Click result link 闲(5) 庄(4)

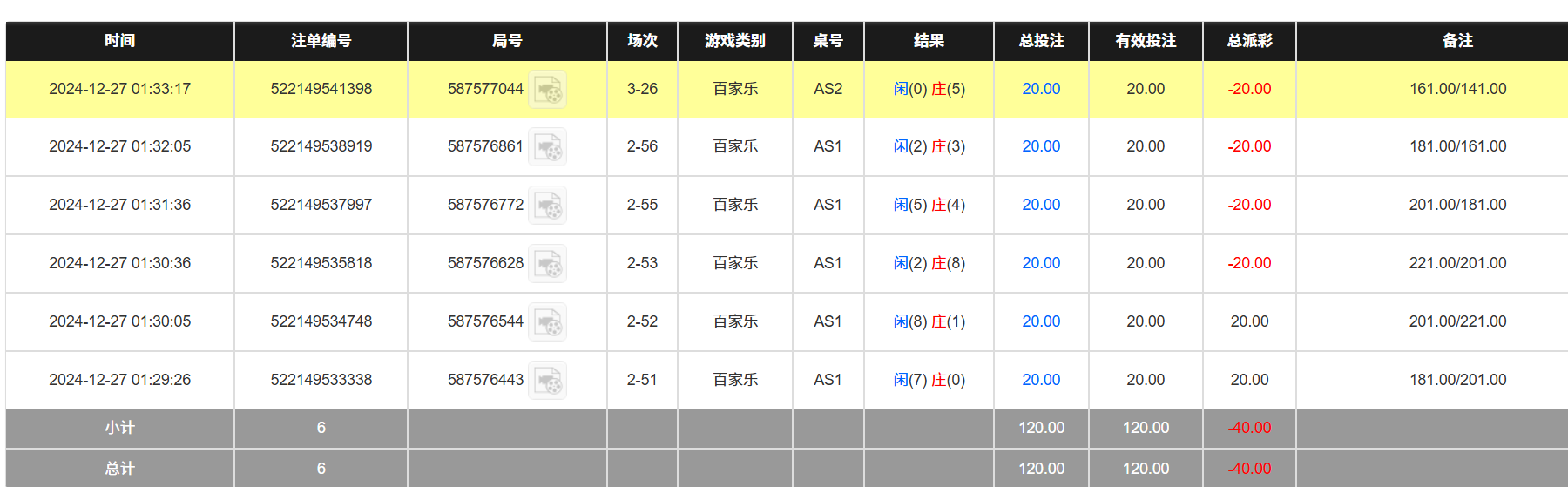point(929,205)
